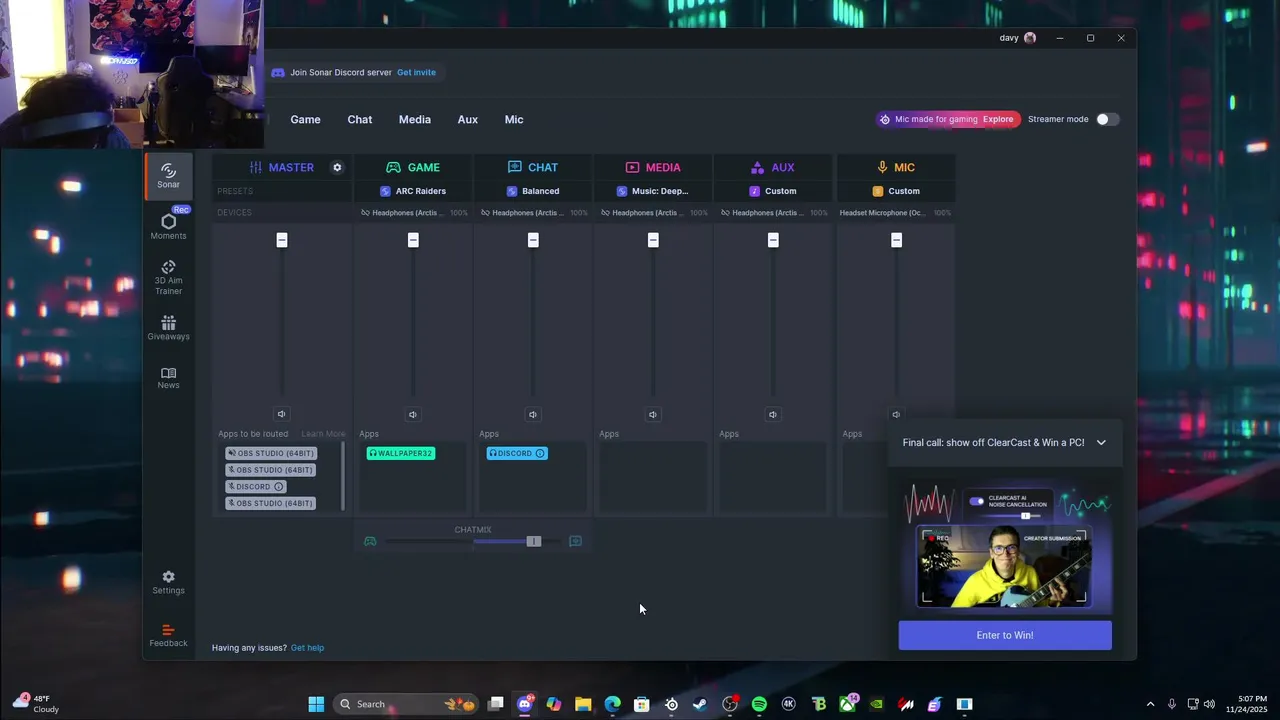Switch to the Mic tab

click(514, 119)
